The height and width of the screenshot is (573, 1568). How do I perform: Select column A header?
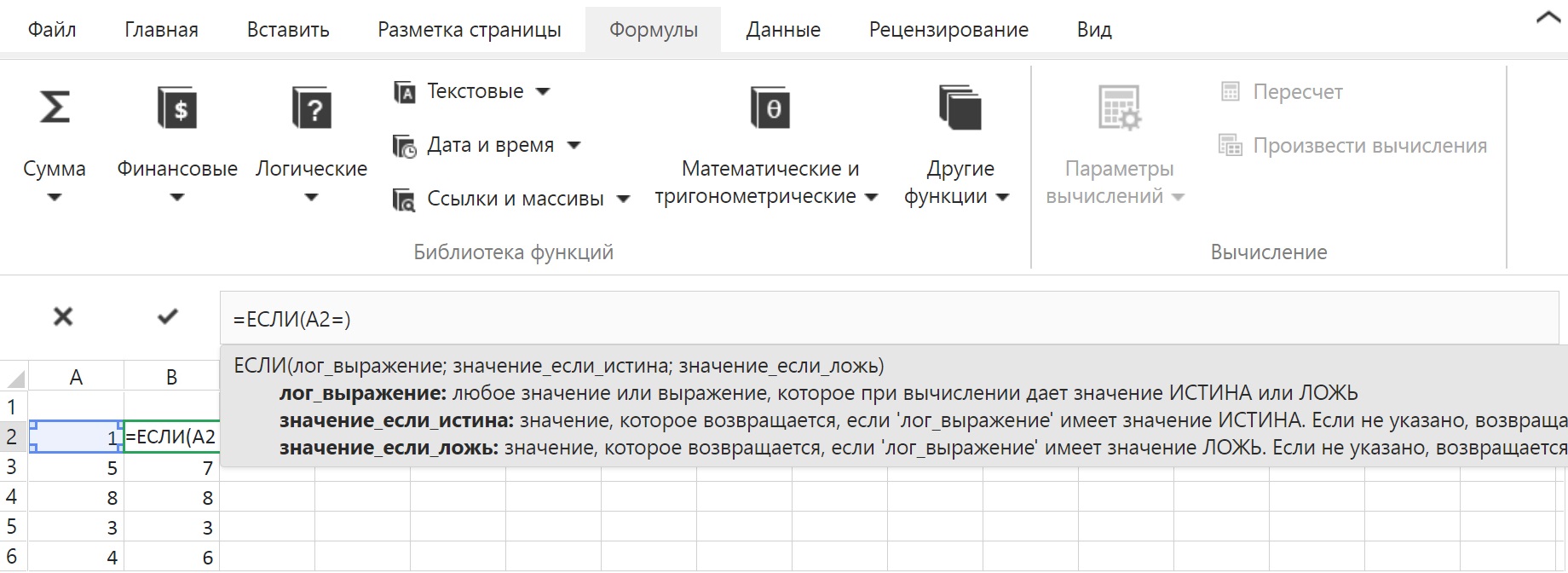point(76,377)
